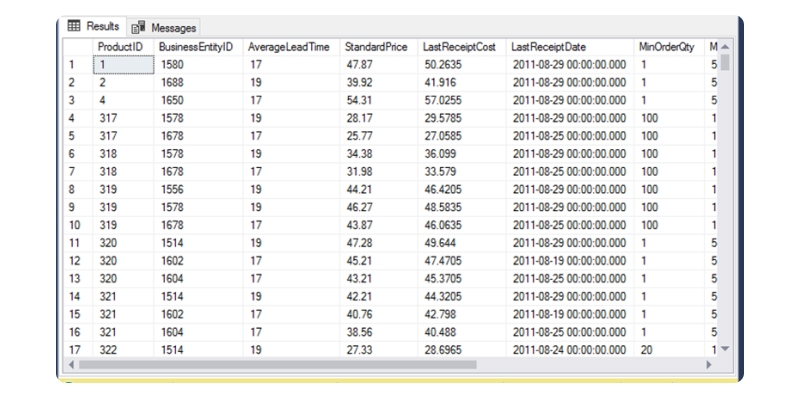This screenshot has height=400, width=800.
Task: Click the top-left select-all grid corner
Action: point(76,47)
